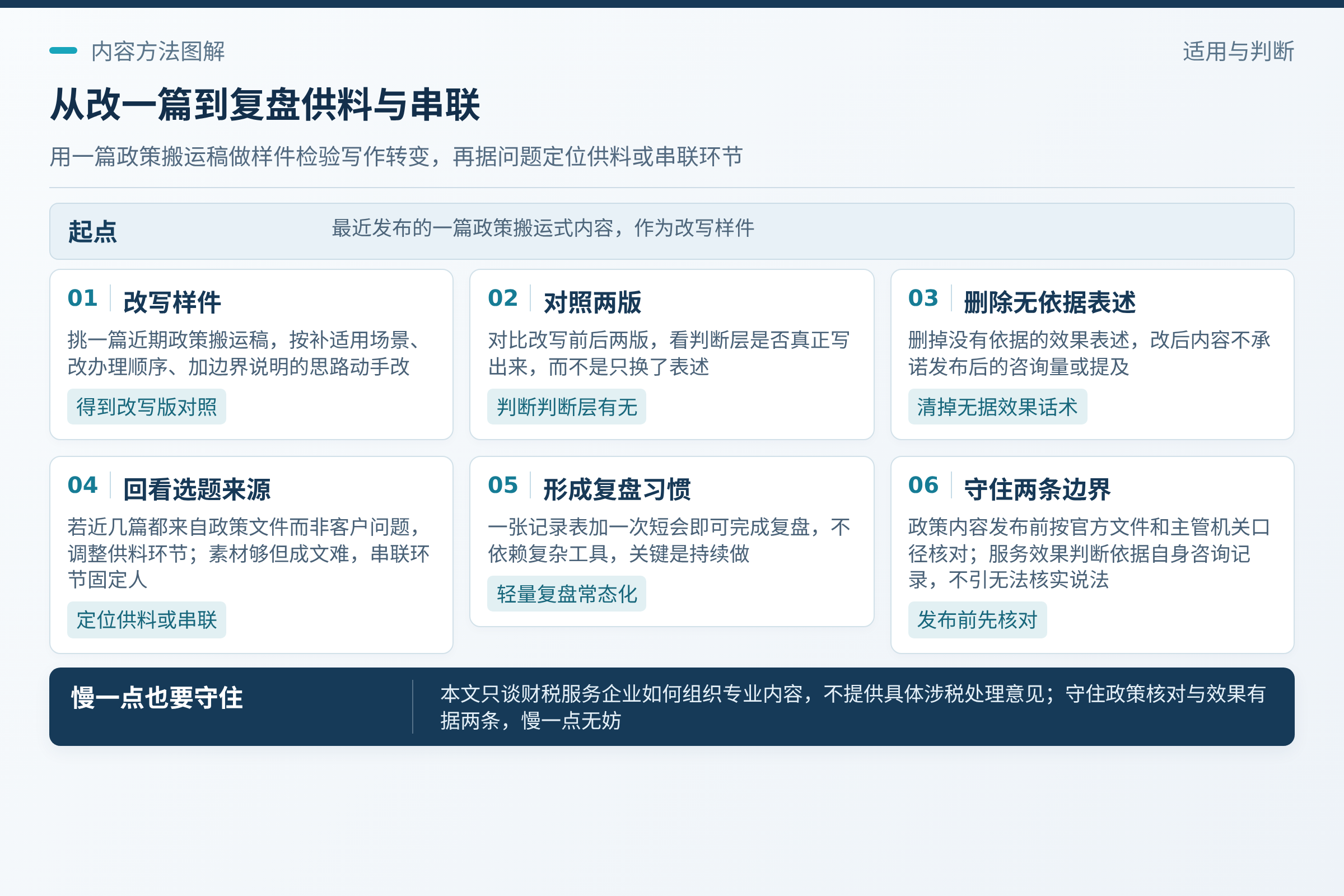
Task: Click description starting 若近几篇都来自政策文件
Action: pyautogui.click(x=249, y=553)
